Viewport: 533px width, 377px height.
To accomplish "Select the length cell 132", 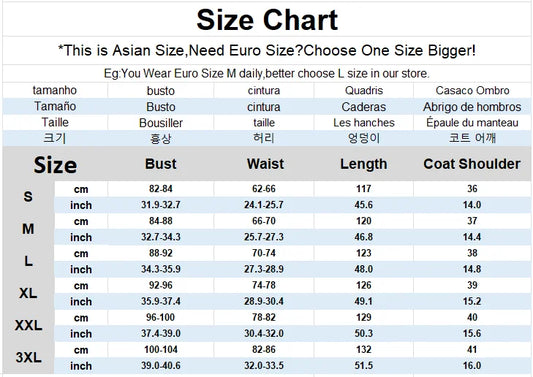I will point(364,349).
